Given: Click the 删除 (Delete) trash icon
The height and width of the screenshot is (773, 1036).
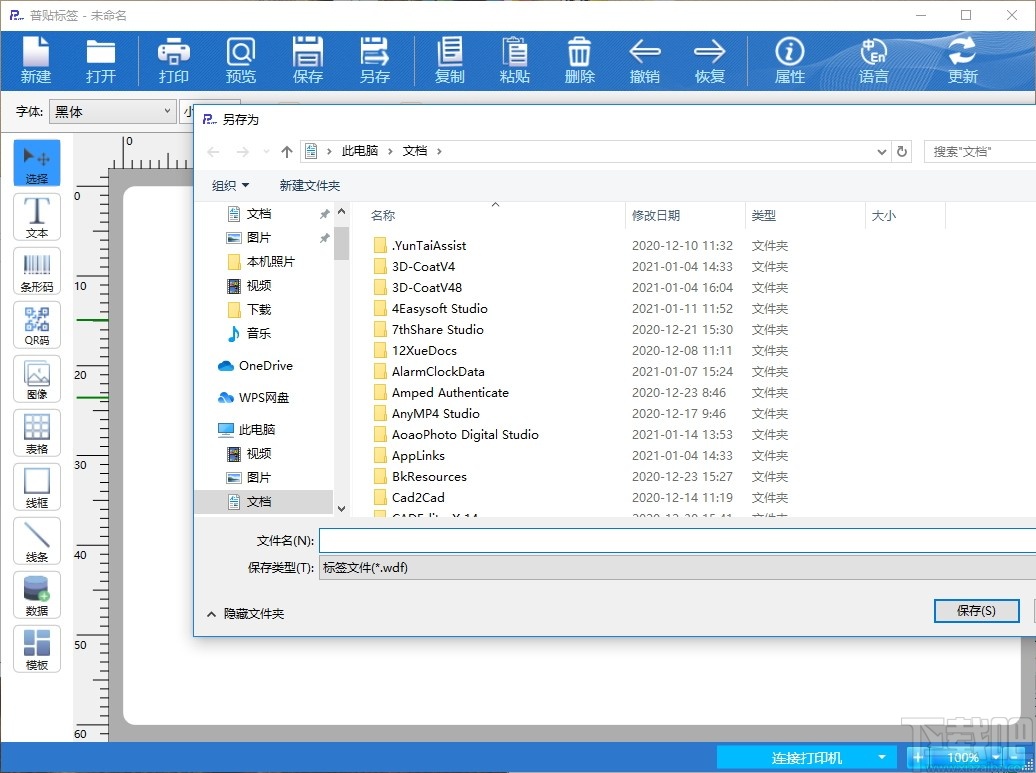Looking at the screenshot, I should [x=579, y=60].
